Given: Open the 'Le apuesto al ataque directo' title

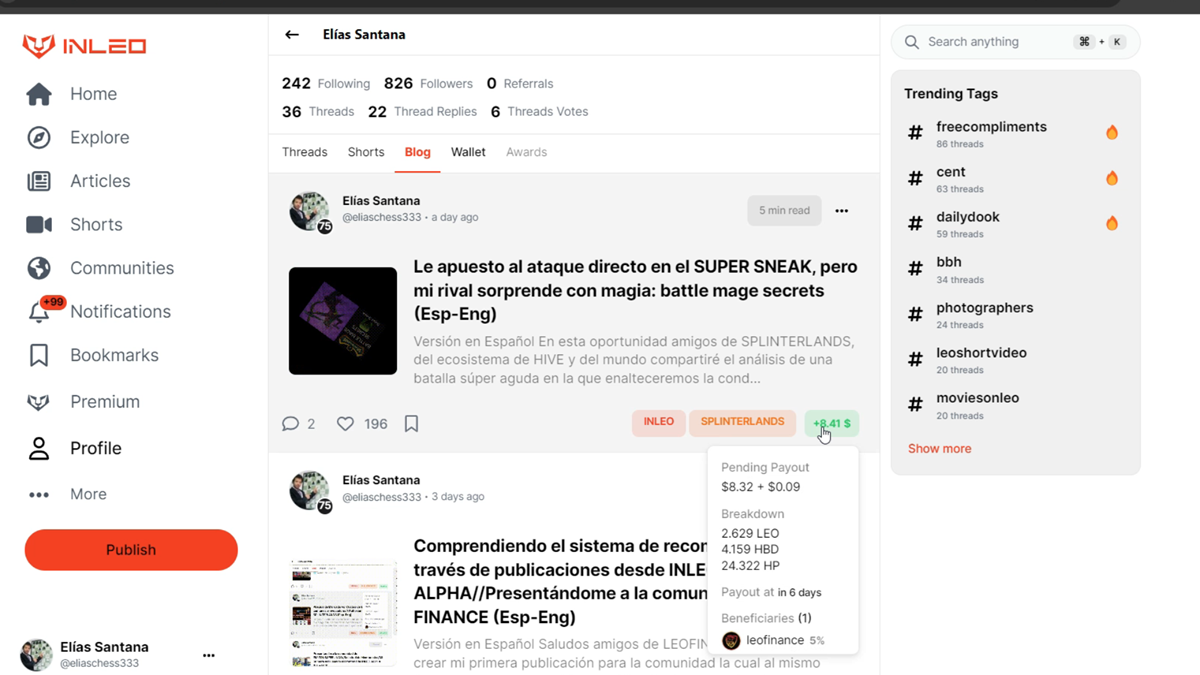Looking at the screenshot, I should (x=635, y=291).
